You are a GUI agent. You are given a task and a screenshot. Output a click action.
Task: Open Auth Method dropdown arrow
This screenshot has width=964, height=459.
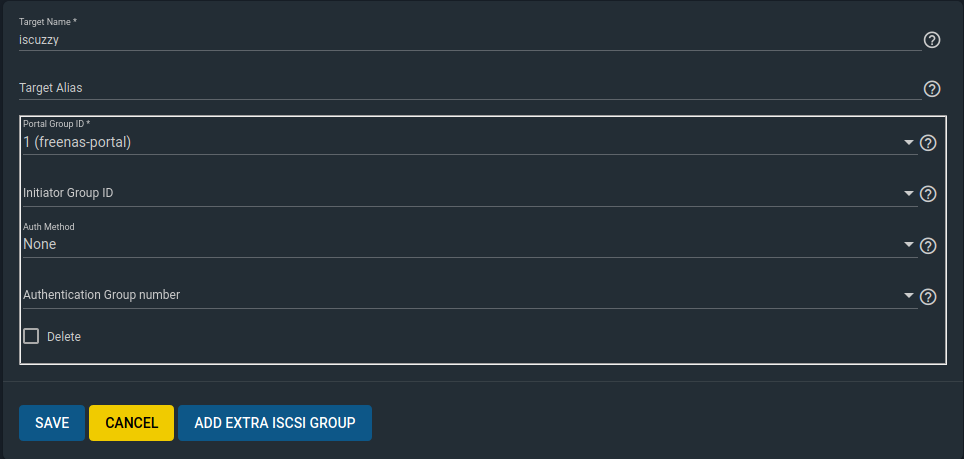pos(909,244)
